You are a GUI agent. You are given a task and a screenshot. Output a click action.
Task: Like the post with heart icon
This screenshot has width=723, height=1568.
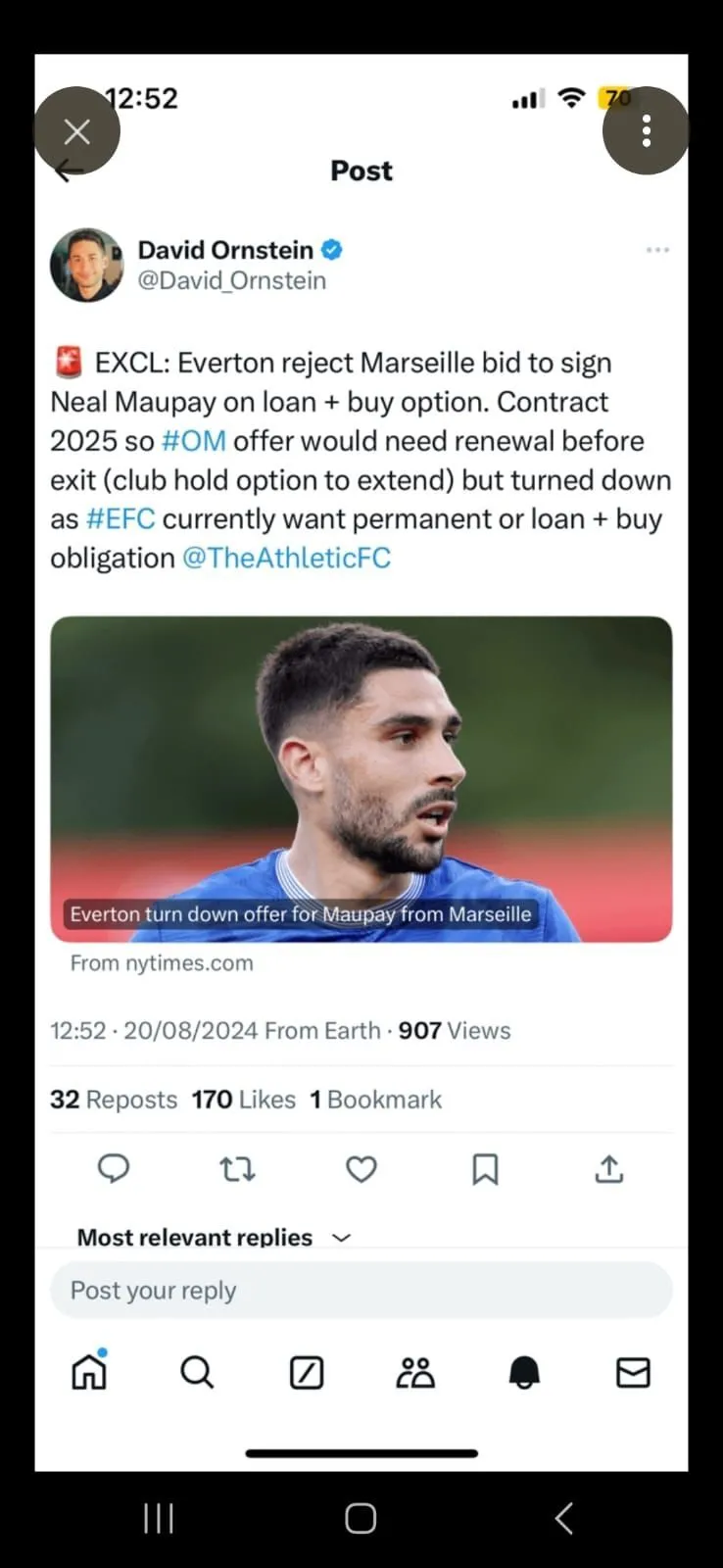[361, 1168]
